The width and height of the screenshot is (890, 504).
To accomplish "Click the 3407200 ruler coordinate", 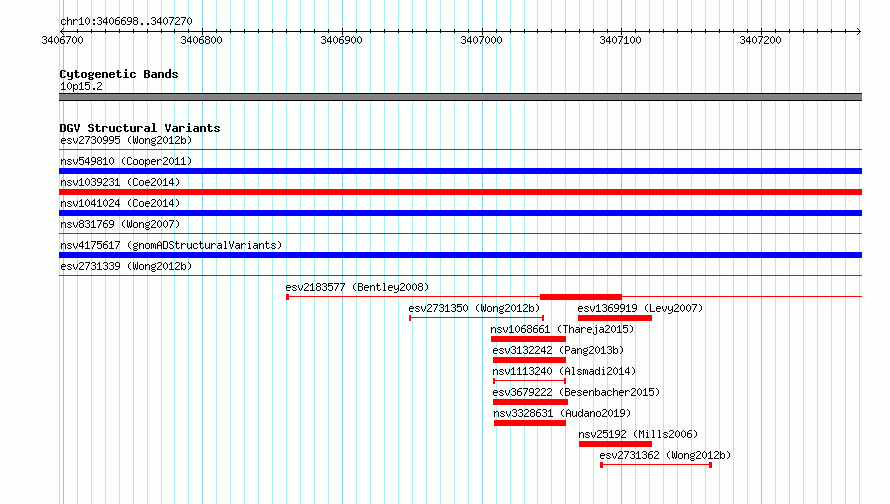I will click(x=760, y=40).
